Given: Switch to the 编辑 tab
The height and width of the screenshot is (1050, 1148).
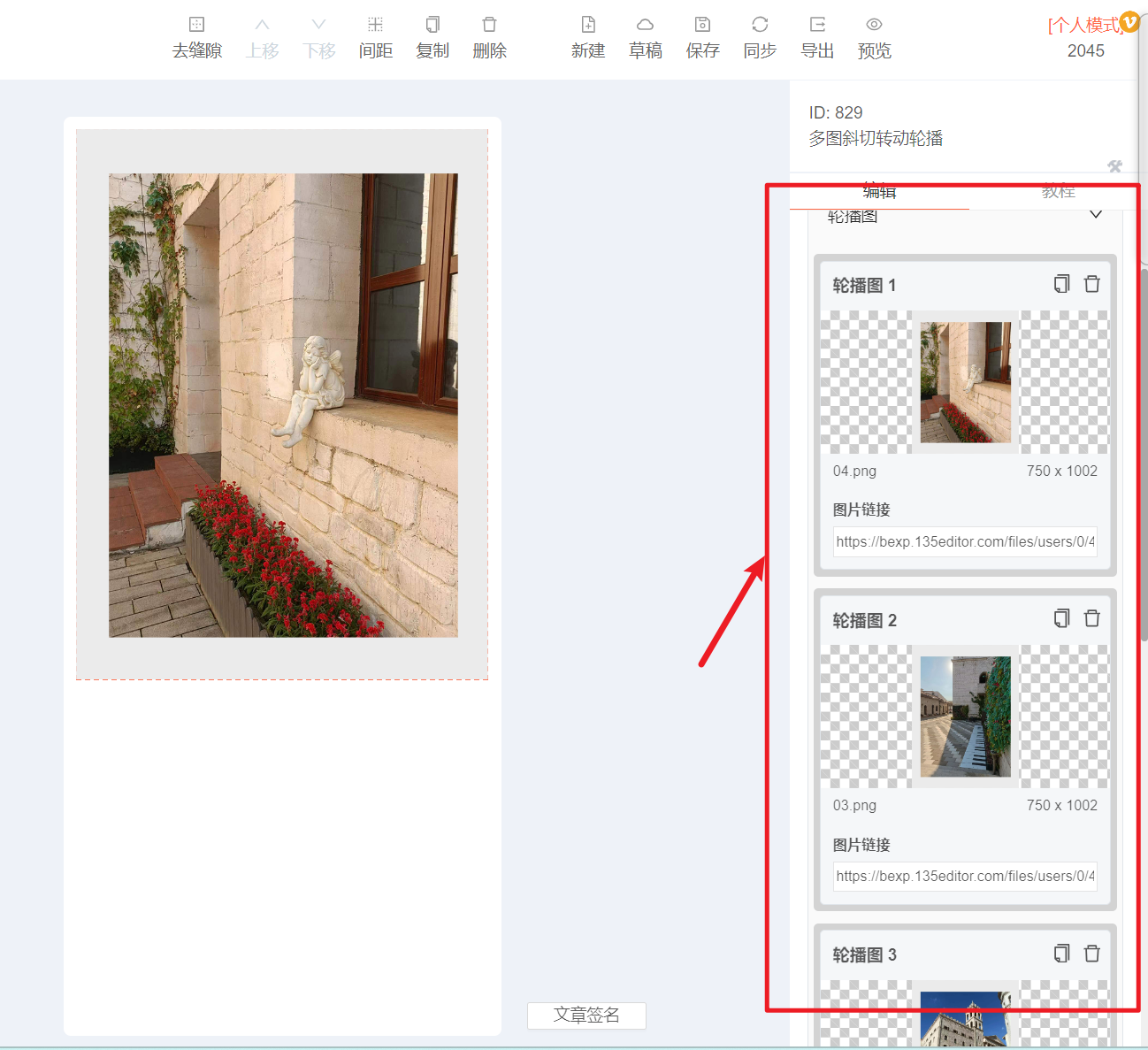Looking at the screenshot, I should (879, 192).
